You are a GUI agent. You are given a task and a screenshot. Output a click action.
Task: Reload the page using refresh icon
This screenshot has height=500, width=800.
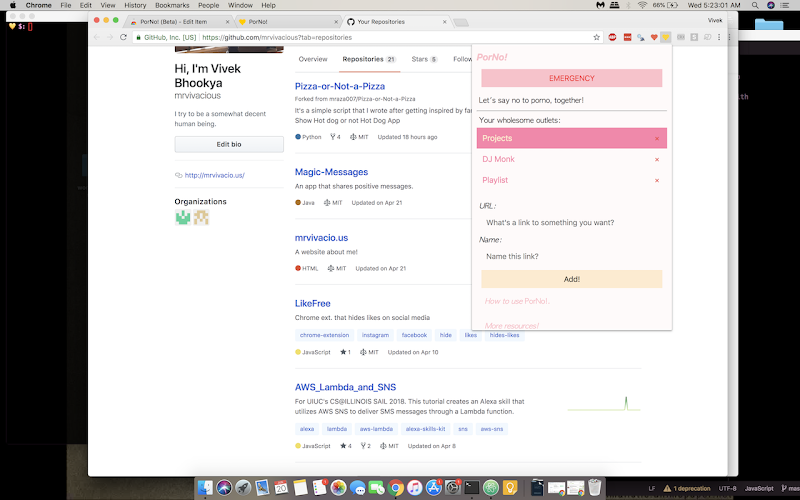coord(123,37)
